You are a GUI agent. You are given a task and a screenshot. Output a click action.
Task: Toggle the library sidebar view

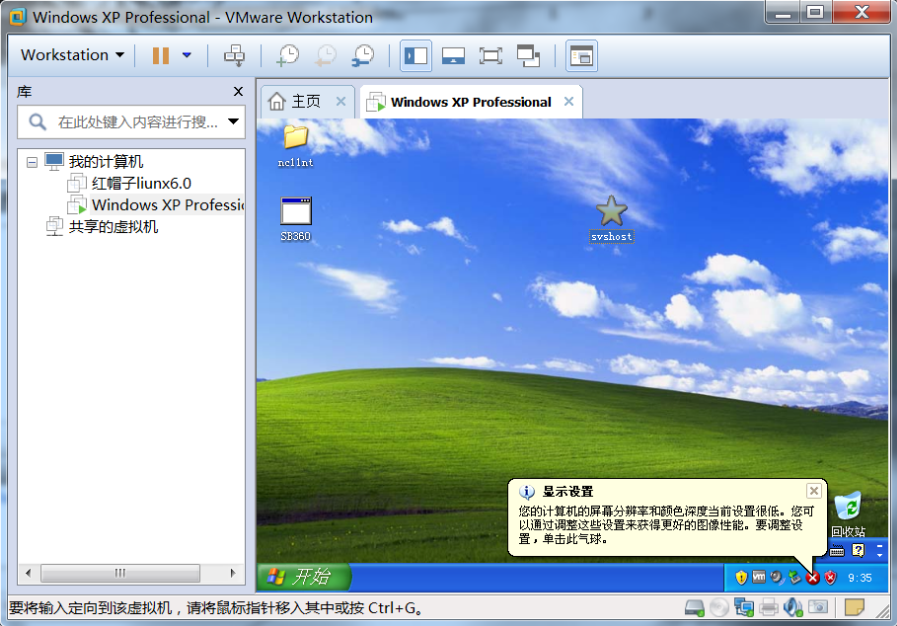click(x=416, y=56)
